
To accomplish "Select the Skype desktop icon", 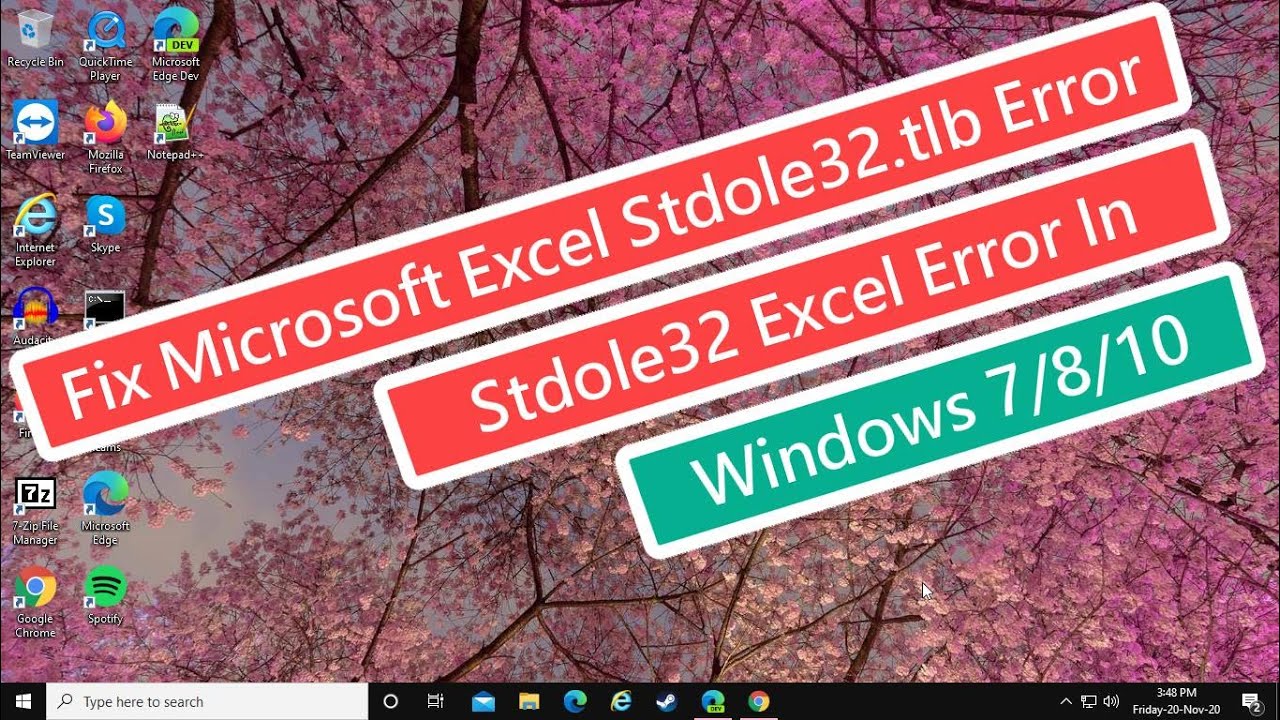I will [105, 224].
